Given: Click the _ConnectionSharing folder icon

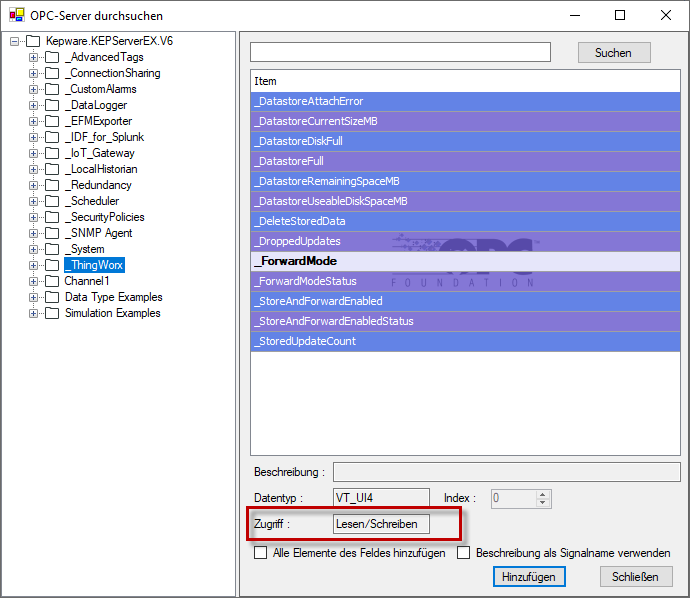Looking at the screenshot, I should 52,73.
